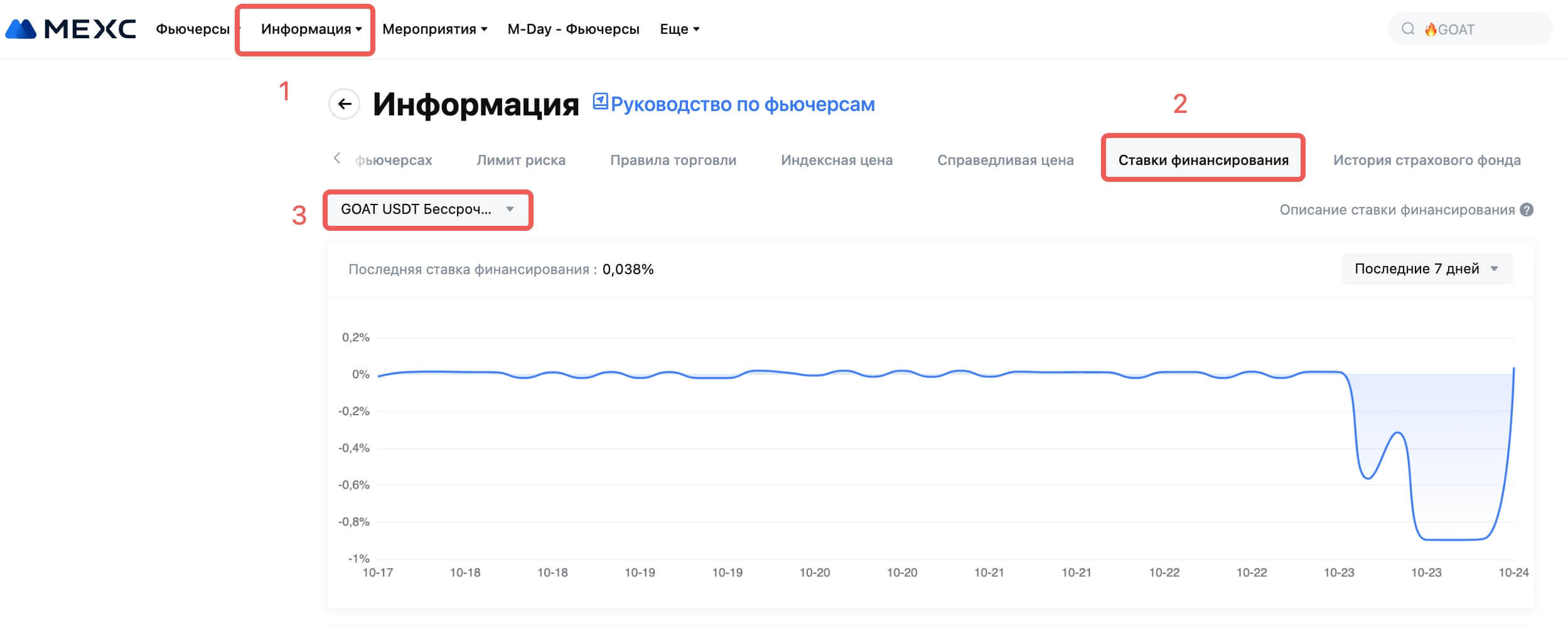Image resolution: width=1568 pixels, height=626 pixels.
Task: Switch to Правила торговли tab
Action: (673, 161)
